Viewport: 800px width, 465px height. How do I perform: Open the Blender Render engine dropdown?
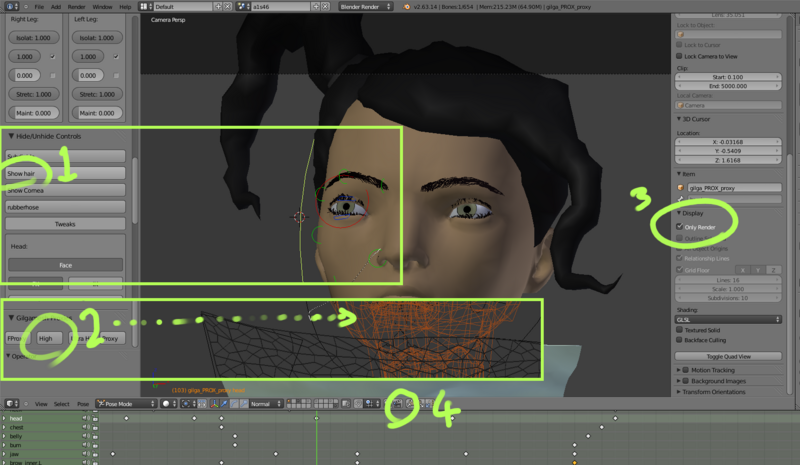(x=364, y=6)
